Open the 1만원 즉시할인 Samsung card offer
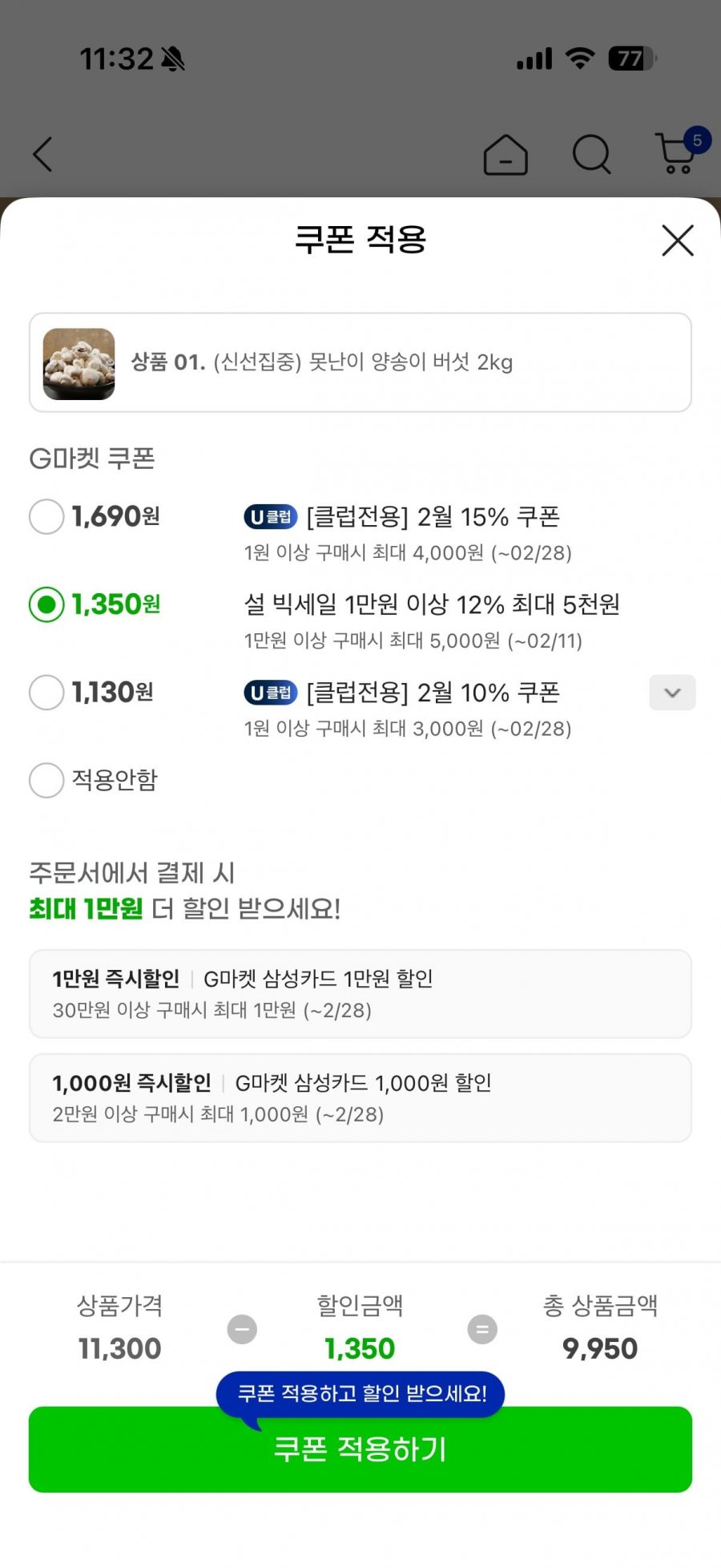This screenshot has height=1568, width=721. tap(360, 994)
